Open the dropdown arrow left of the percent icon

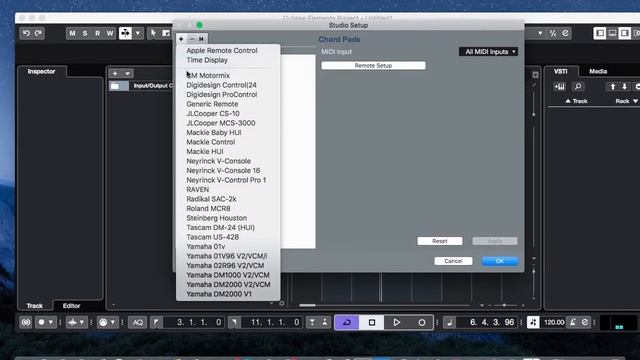click(540, 33)
